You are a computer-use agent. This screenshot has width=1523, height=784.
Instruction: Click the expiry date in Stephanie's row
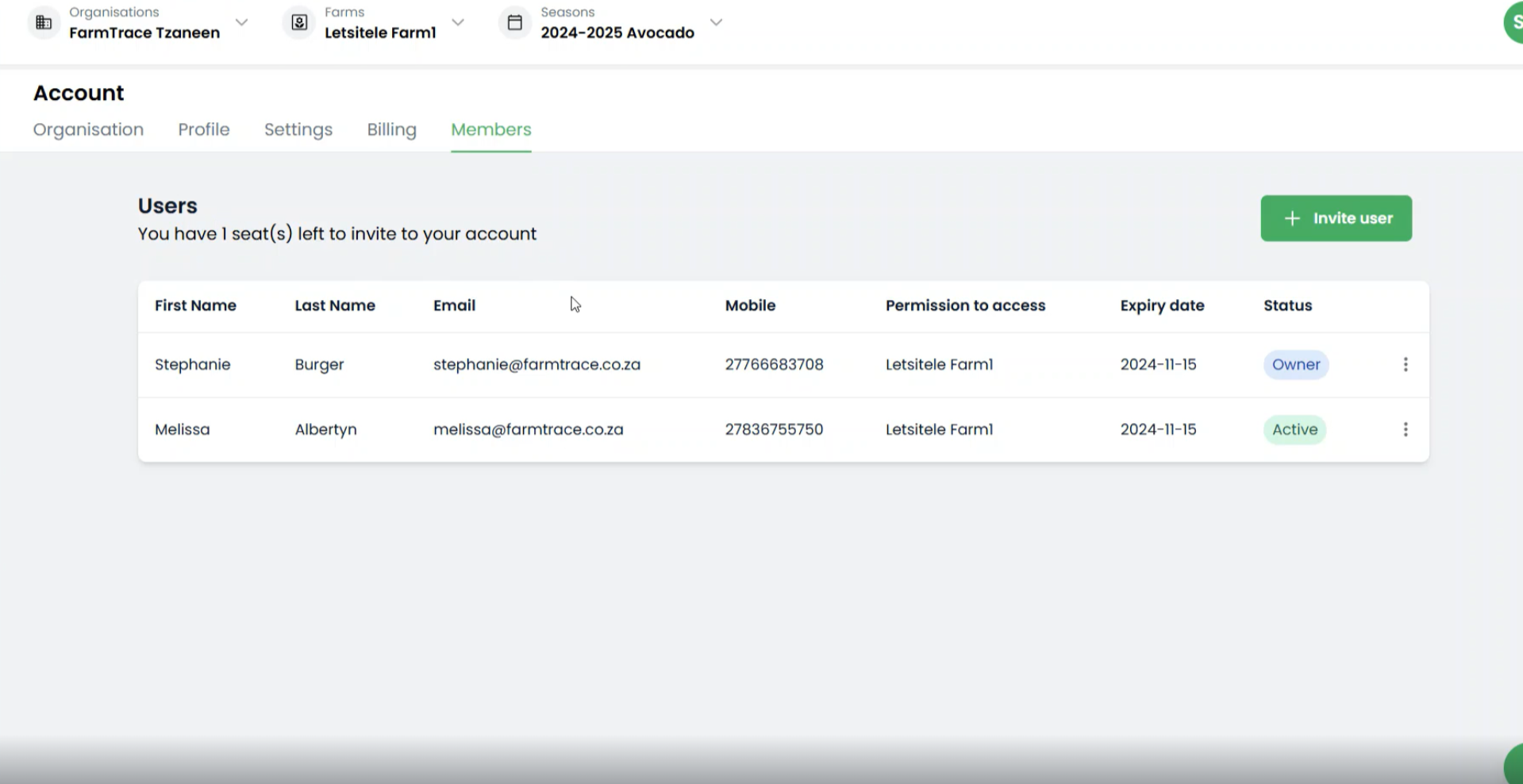(1158, 364)
